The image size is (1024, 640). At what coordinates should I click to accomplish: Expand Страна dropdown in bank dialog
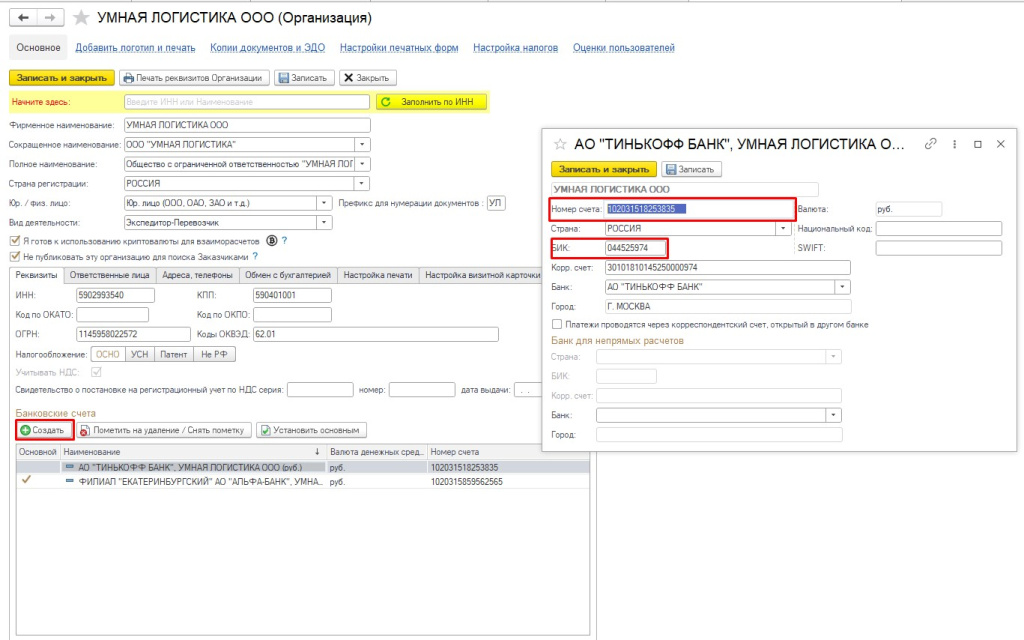783,229
